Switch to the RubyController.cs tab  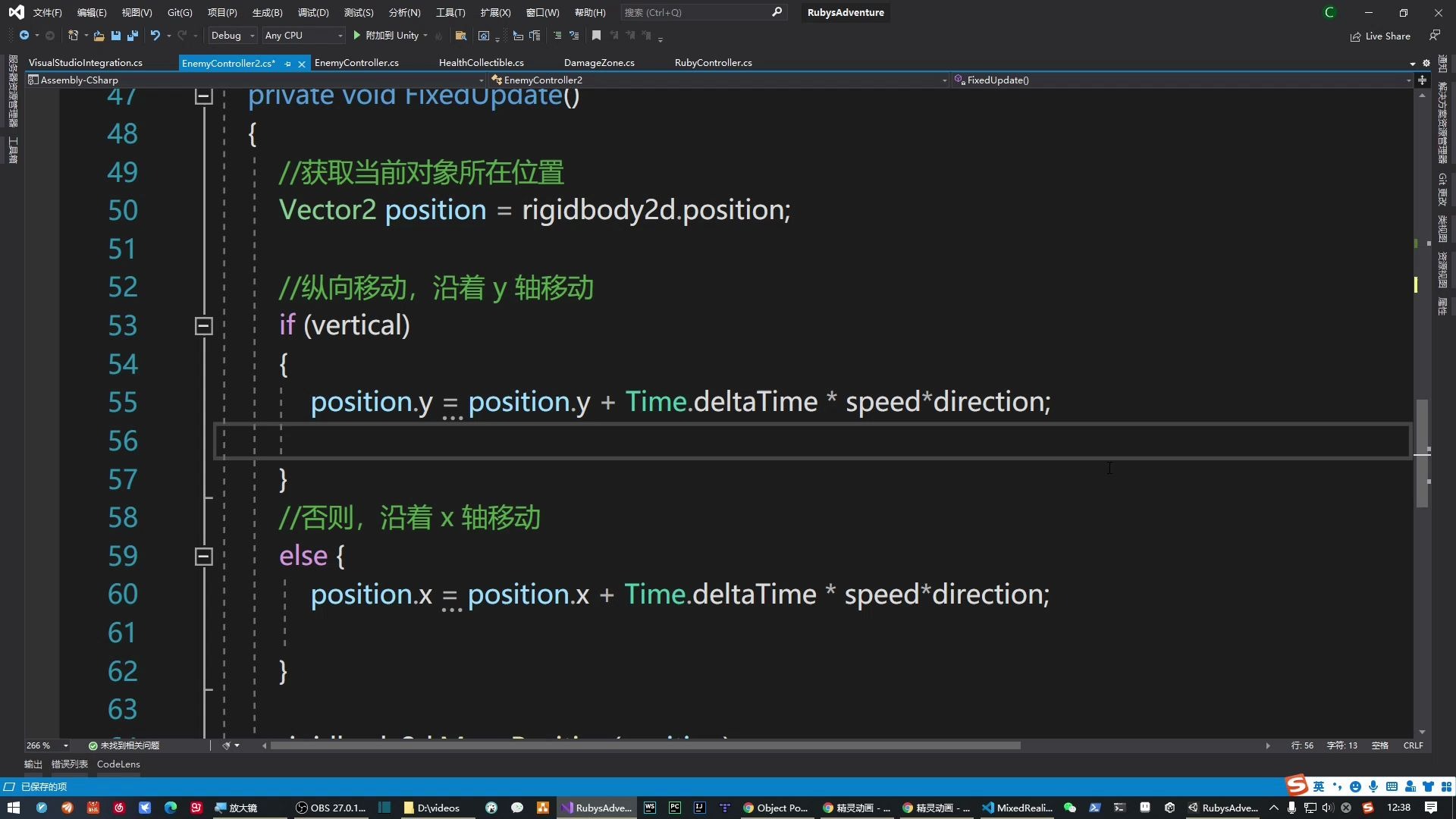[x=712, y=62]
